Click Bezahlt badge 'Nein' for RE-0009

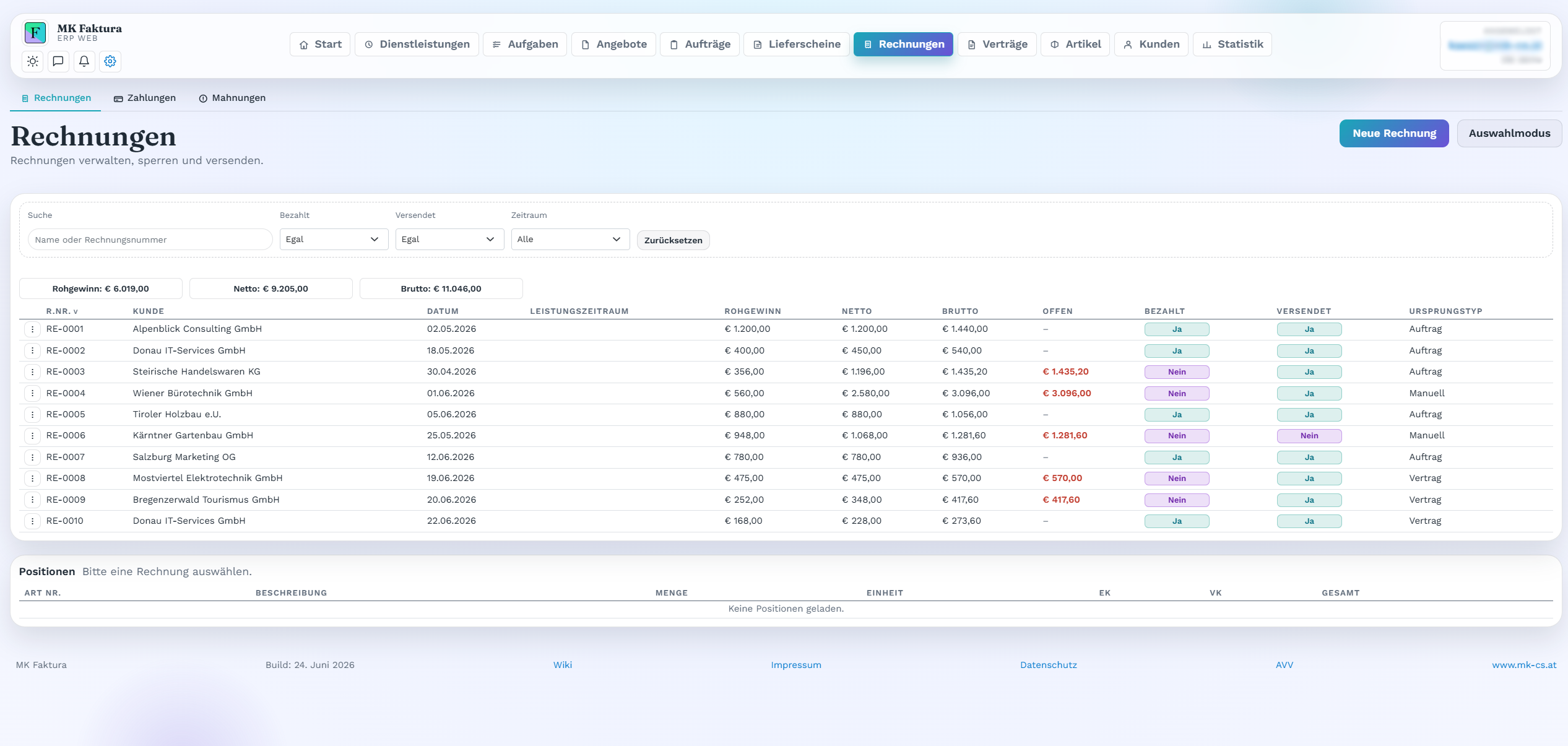click(1177, 500)
